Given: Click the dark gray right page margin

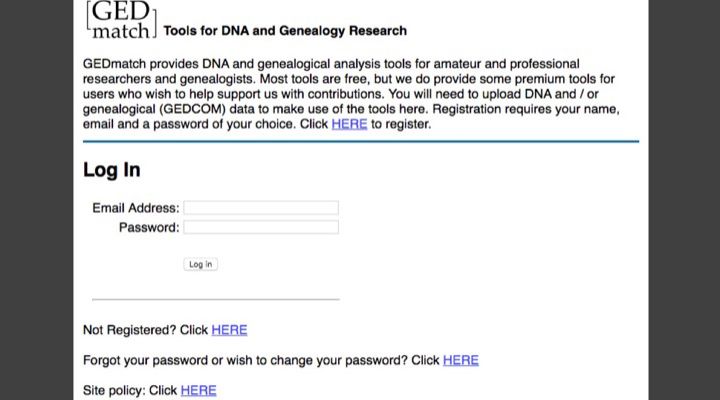Looking at the screenshot, I should pos(685,200).
